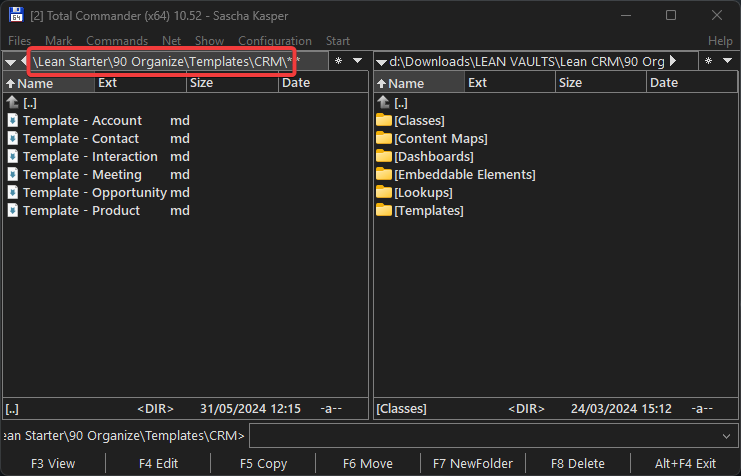Click the Content Maps folder icon
741x476 pixels.
click(x=384, y=138)
